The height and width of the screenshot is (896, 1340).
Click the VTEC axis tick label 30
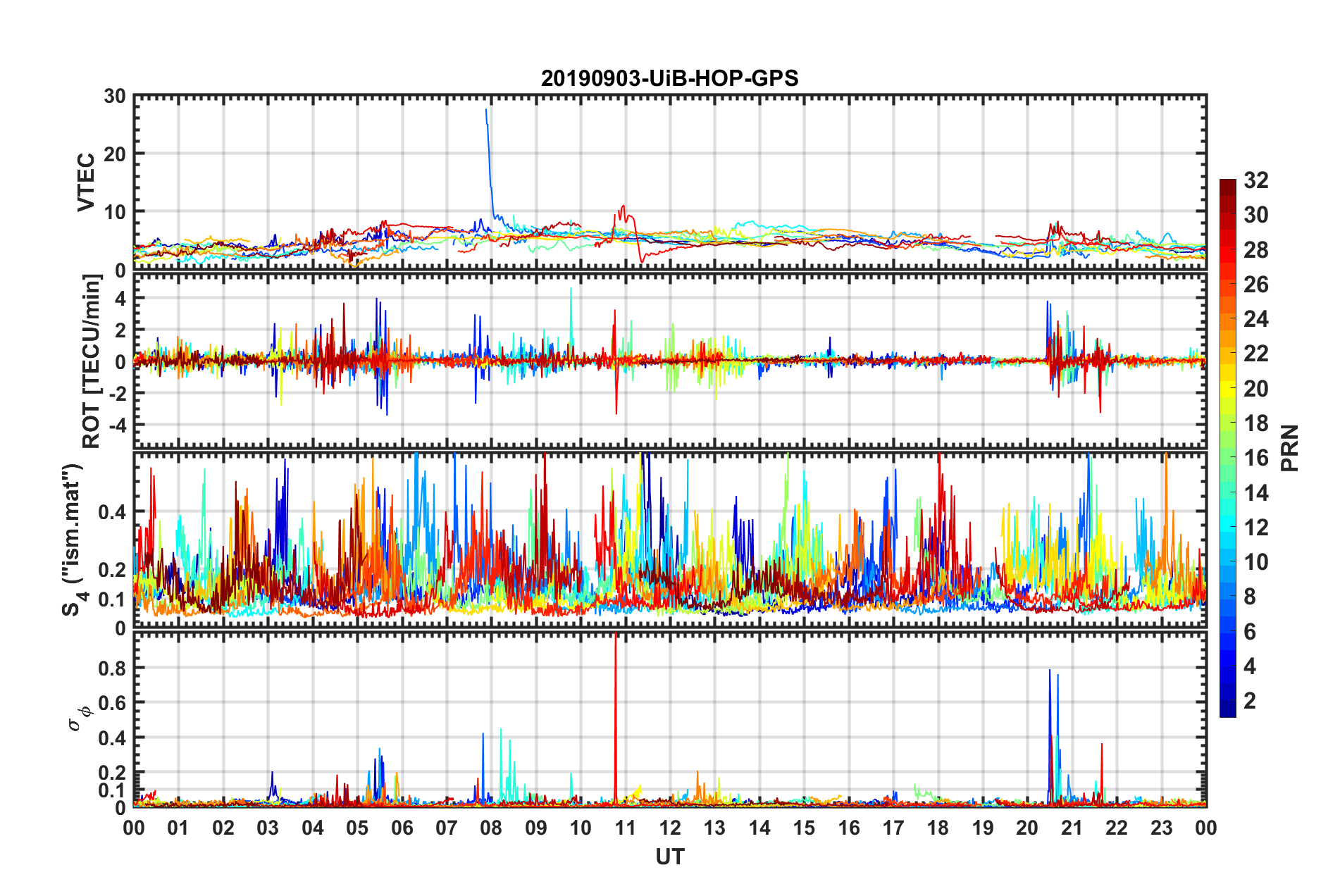coord(115,97)
